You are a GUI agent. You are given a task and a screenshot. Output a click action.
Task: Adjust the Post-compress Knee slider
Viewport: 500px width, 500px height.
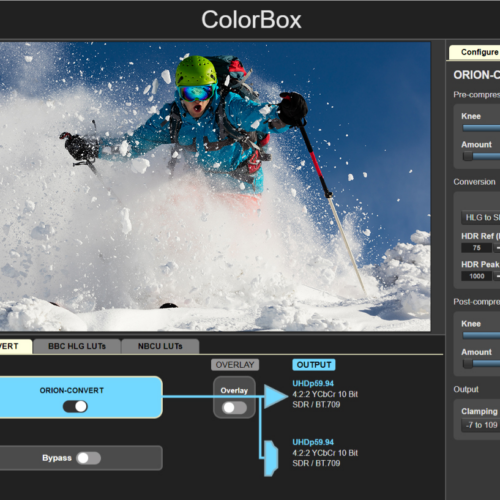[482, 336]
